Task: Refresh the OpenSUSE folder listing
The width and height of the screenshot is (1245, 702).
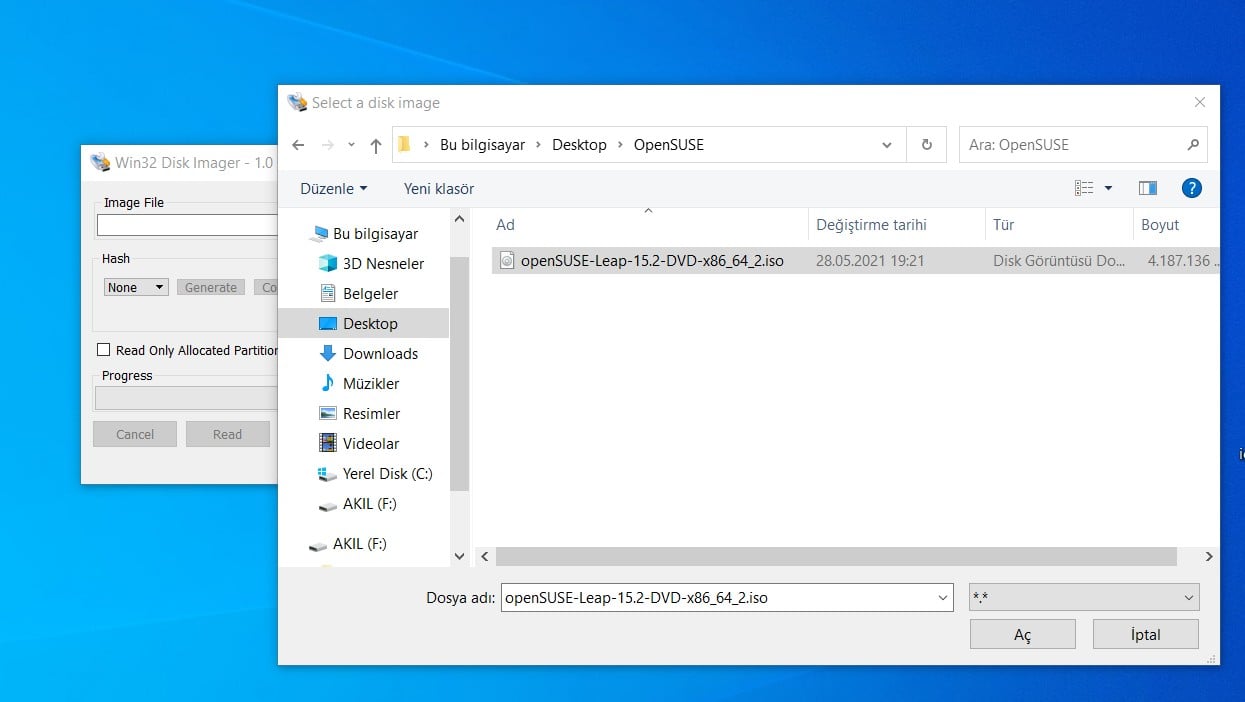Action: 927,145
